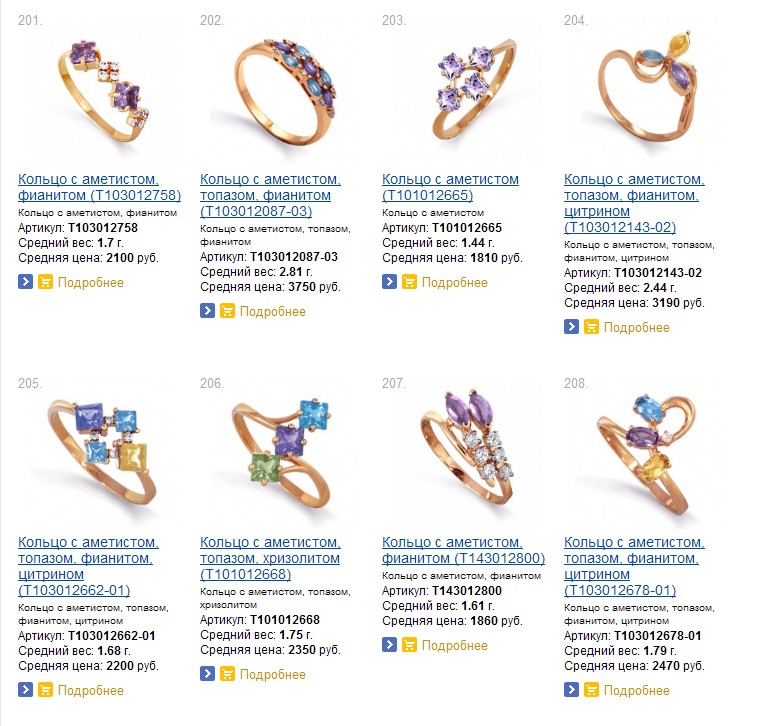Click Подробнее for ring T103012678-01
Screen dimensions: 773x726
[x=636, y=690]
